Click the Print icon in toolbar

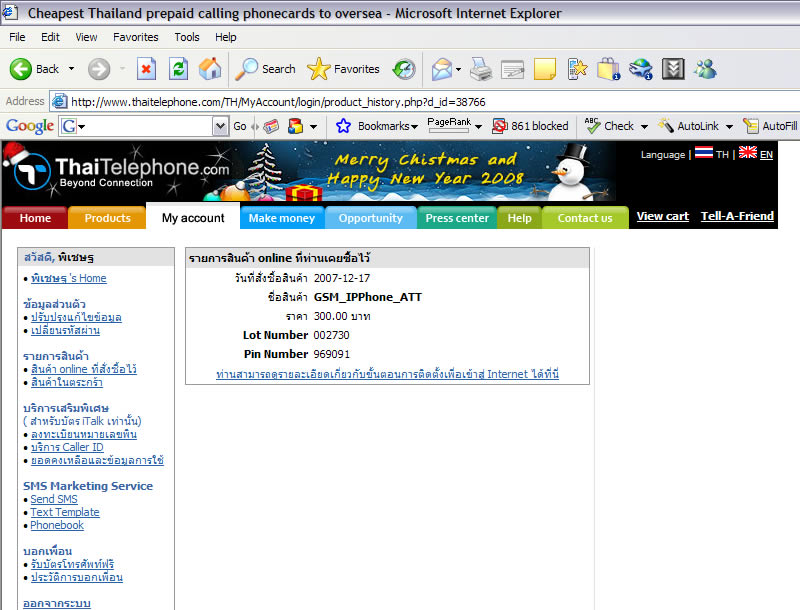pyautogui.click(x=481, y=69)
